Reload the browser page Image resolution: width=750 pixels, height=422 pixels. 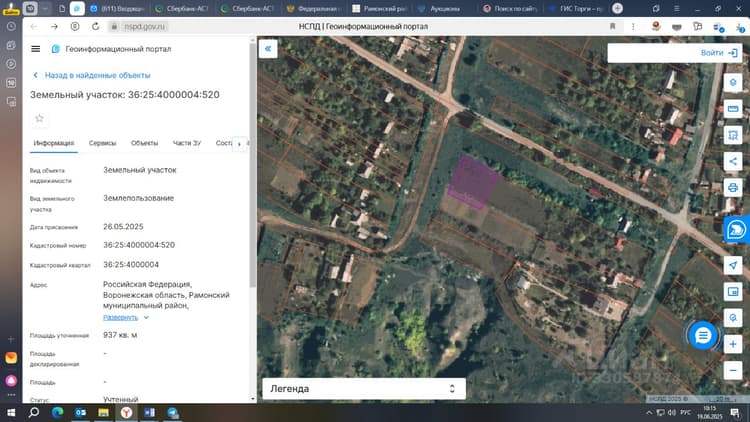[x=96, y=26]
